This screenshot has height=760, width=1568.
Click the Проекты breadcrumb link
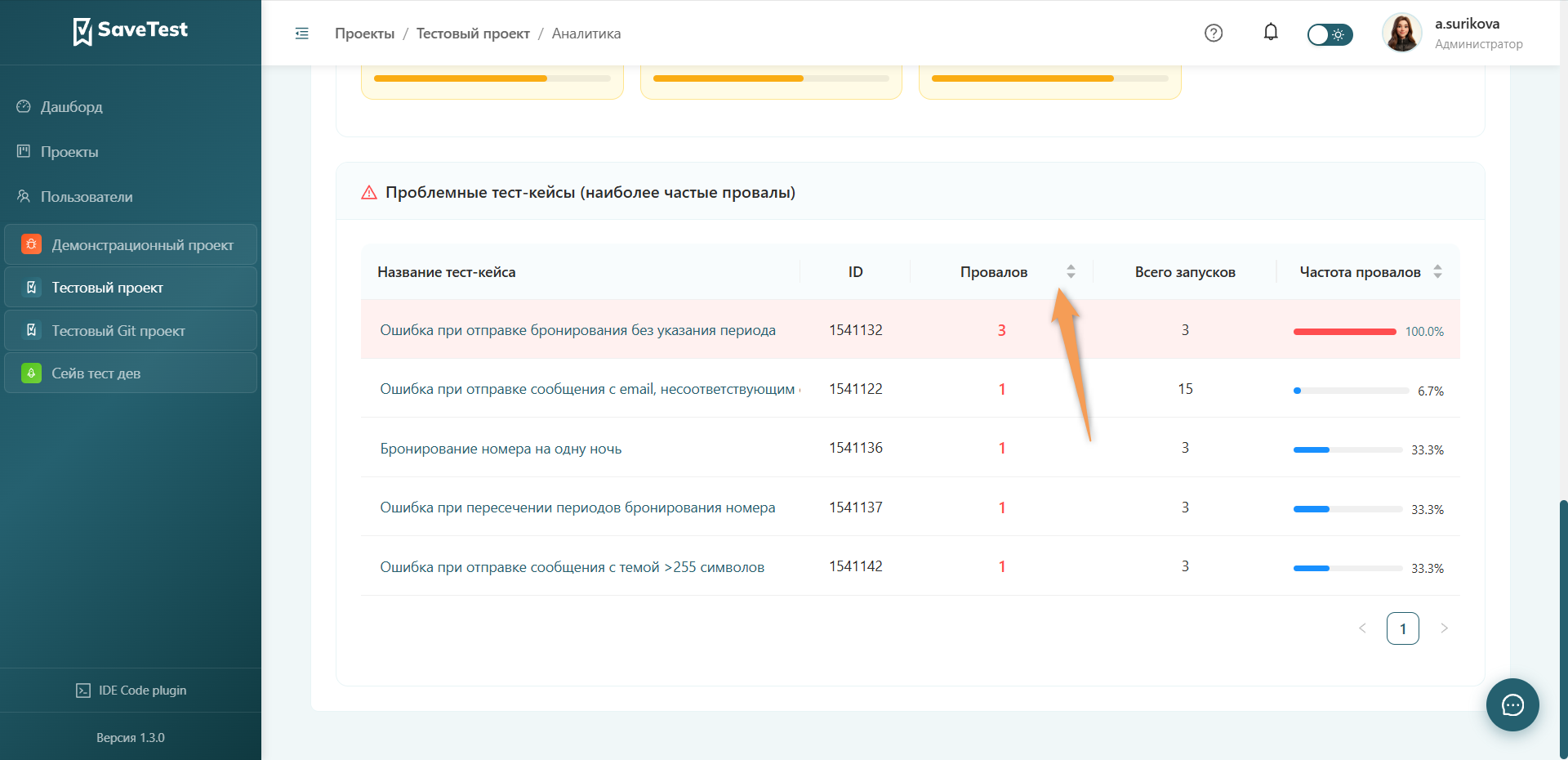point(364,34)
